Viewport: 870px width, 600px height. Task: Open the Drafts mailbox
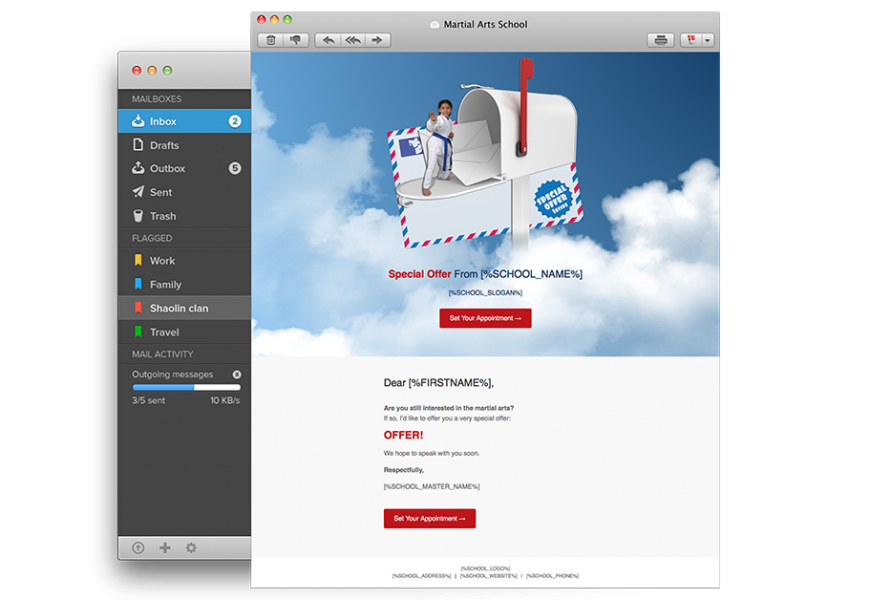pyautogui.click(x=184, y=145)
